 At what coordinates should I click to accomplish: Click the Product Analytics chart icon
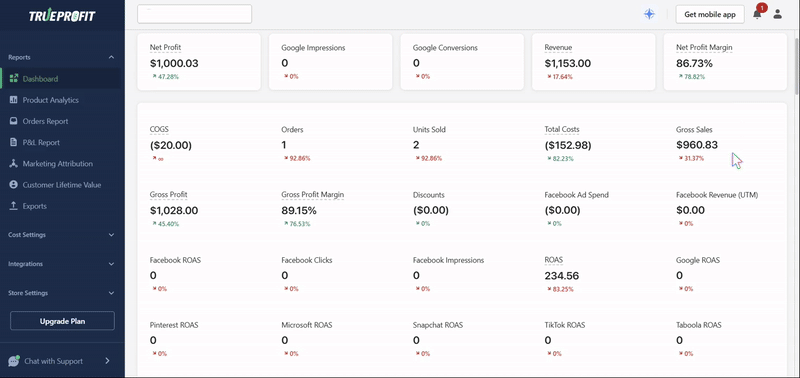14,100
